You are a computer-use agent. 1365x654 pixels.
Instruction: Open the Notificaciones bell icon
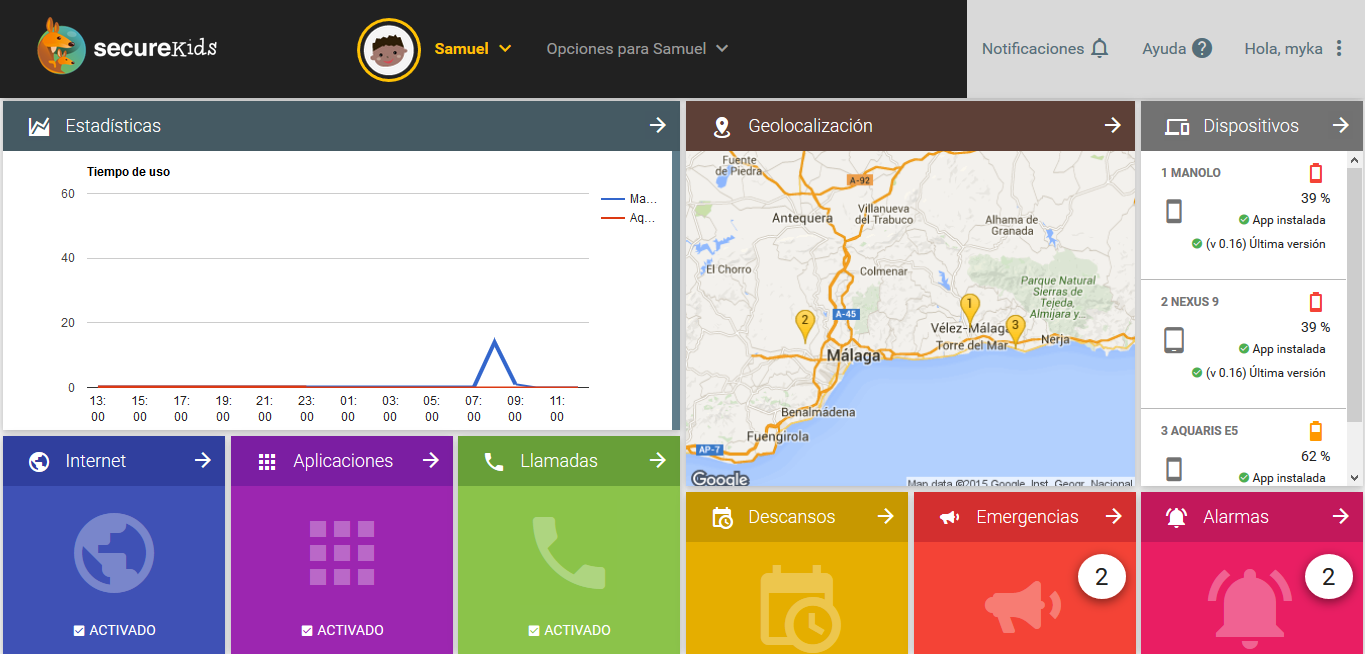tap(1100, 48)
